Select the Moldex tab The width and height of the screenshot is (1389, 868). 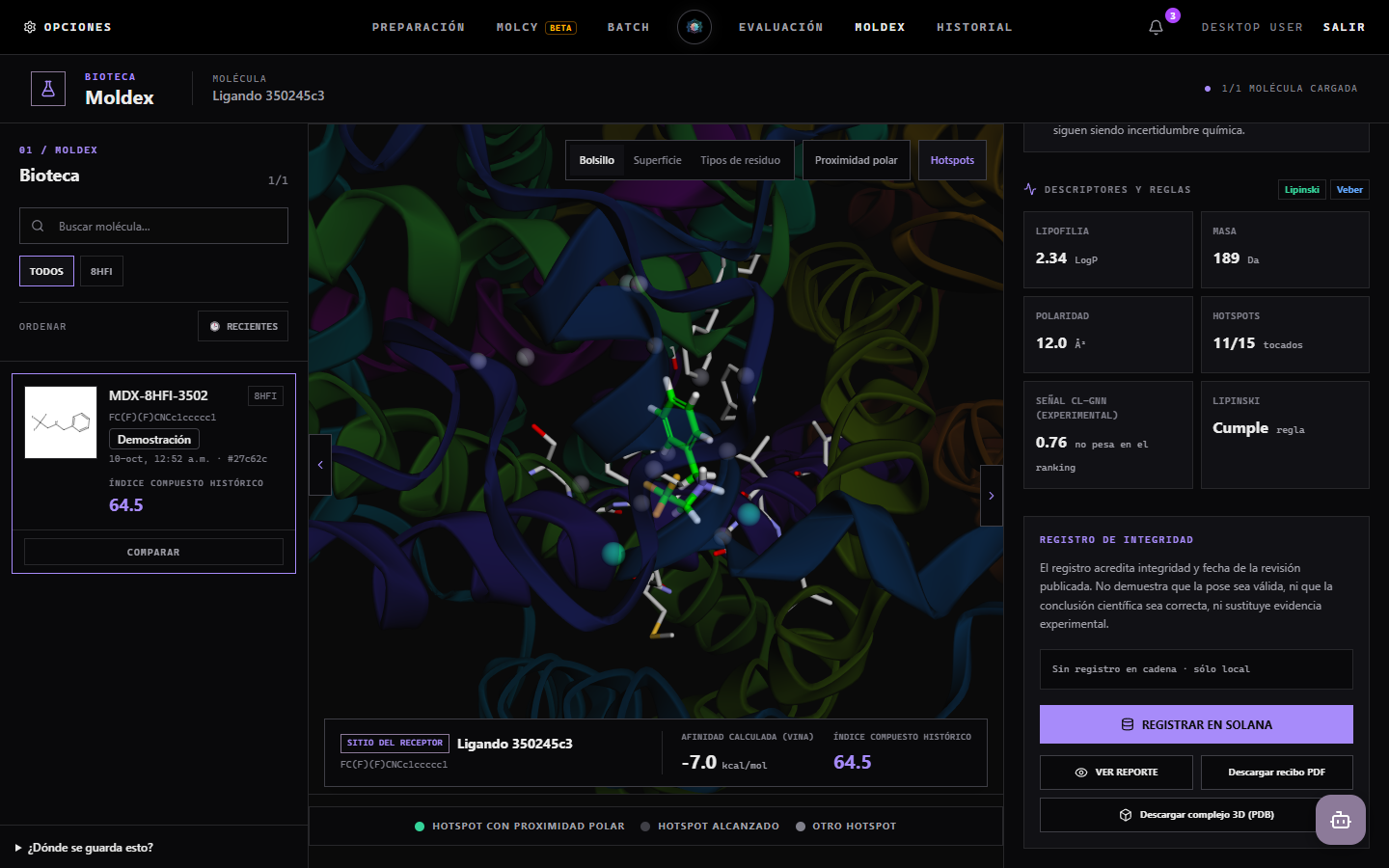pos(880,27)
